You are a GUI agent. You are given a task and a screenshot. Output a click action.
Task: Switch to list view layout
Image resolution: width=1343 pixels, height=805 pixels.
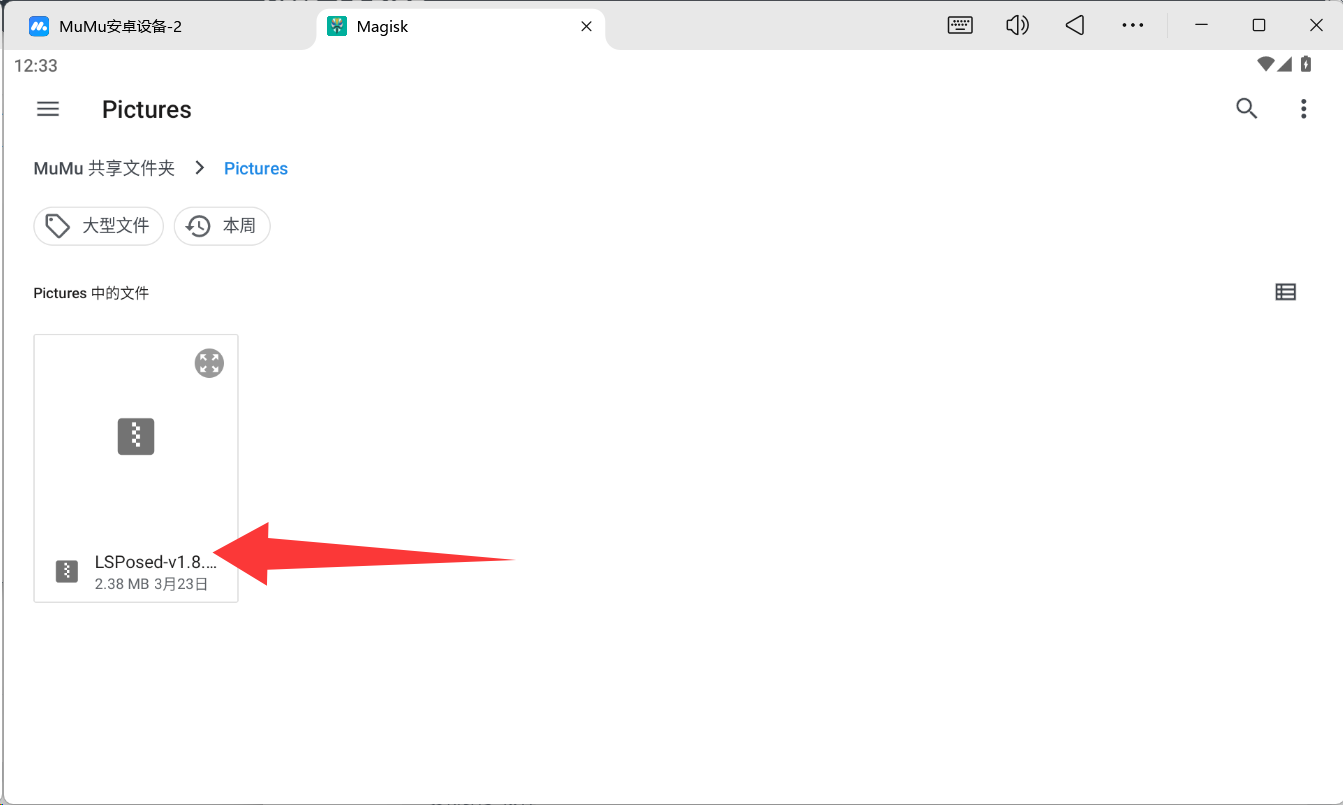1285,292
